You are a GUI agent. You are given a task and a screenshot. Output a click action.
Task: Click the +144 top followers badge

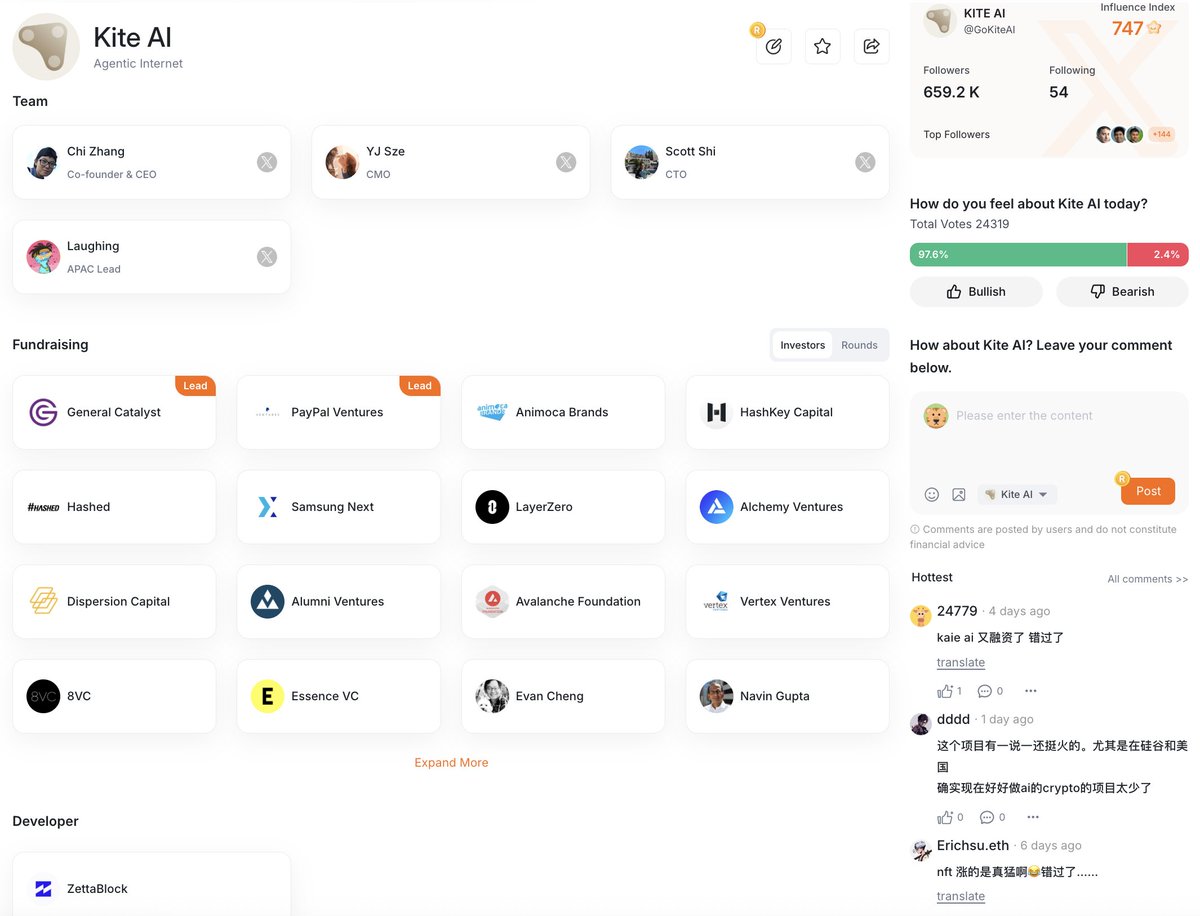click(1161, 134)
